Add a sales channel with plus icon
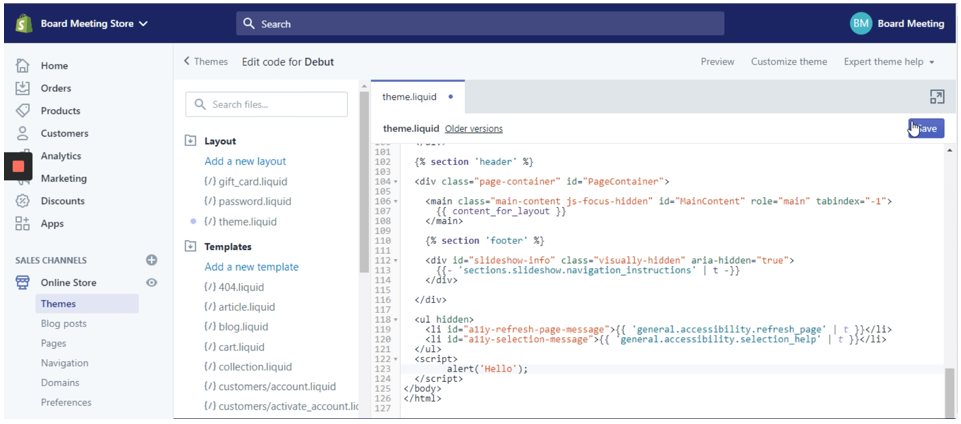 152,260
